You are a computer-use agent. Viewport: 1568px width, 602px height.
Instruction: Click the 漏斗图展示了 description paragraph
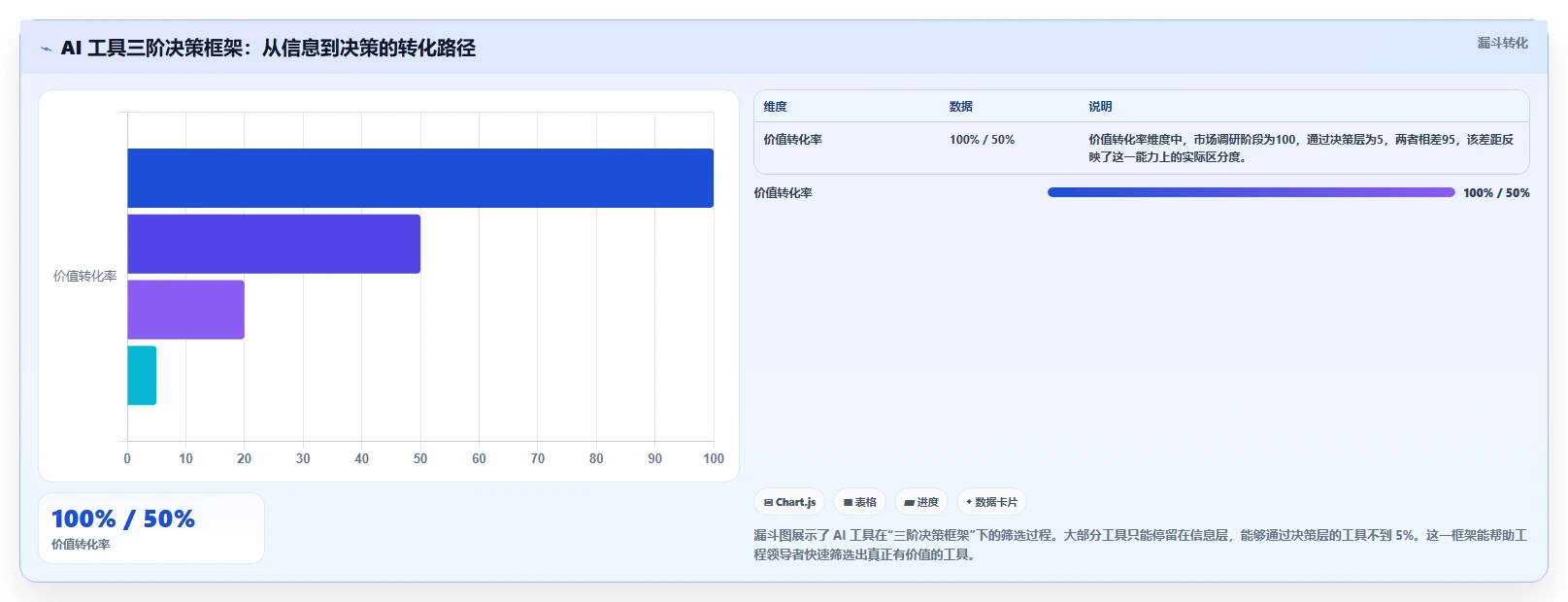coord(1141,545)
